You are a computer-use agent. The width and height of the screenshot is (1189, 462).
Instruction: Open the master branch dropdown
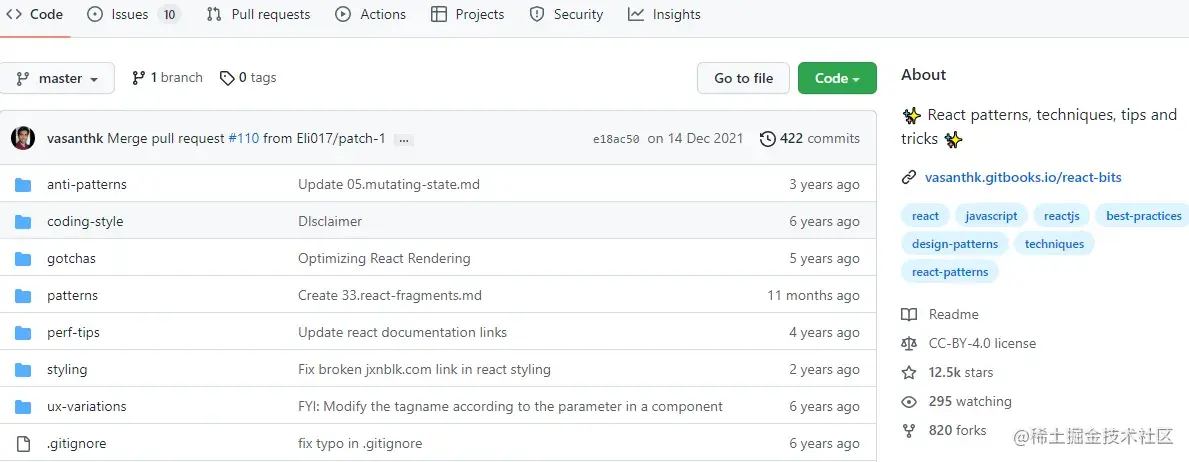[x=57, y=79]
